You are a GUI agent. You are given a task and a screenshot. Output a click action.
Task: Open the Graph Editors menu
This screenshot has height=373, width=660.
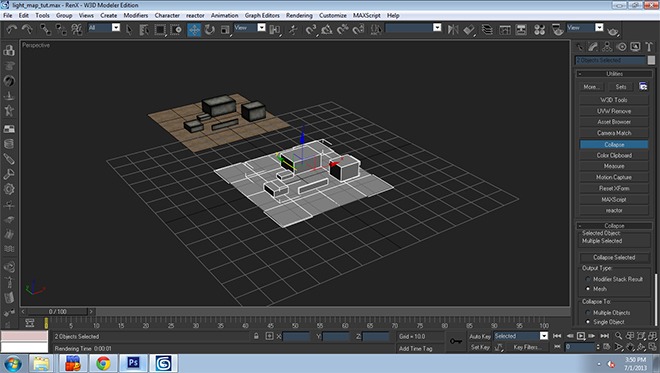tap(262, 16)
